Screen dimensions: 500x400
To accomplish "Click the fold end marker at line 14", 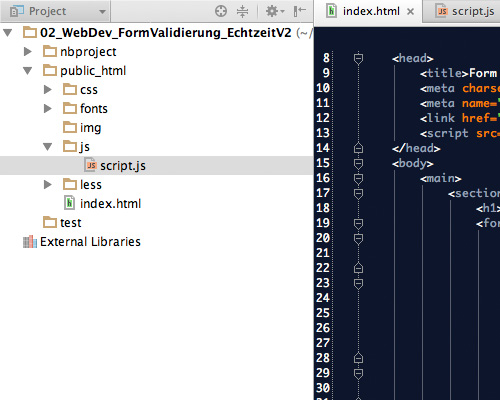I will tap(358, 148).
